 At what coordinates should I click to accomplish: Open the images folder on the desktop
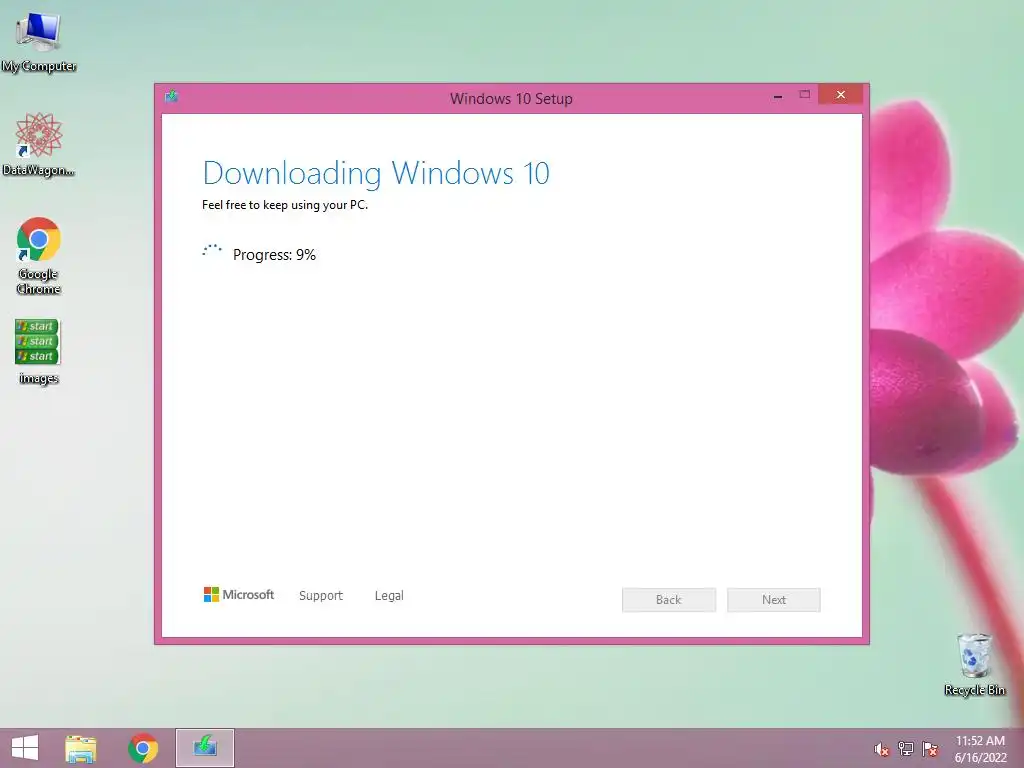tap(38, 351)
